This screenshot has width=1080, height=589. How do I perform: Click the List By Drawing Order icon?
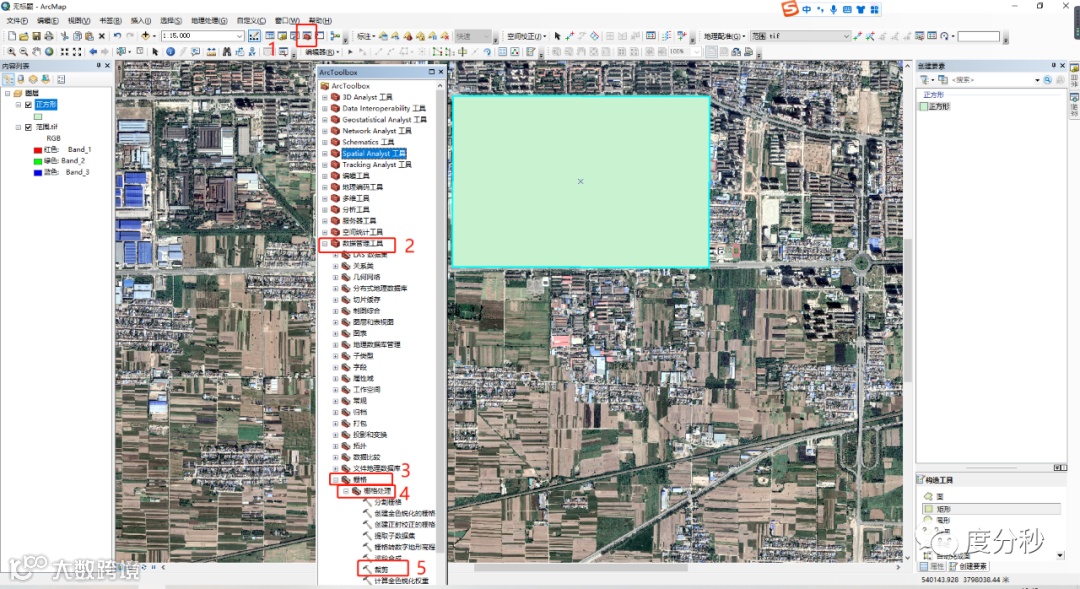coord(8,79)
